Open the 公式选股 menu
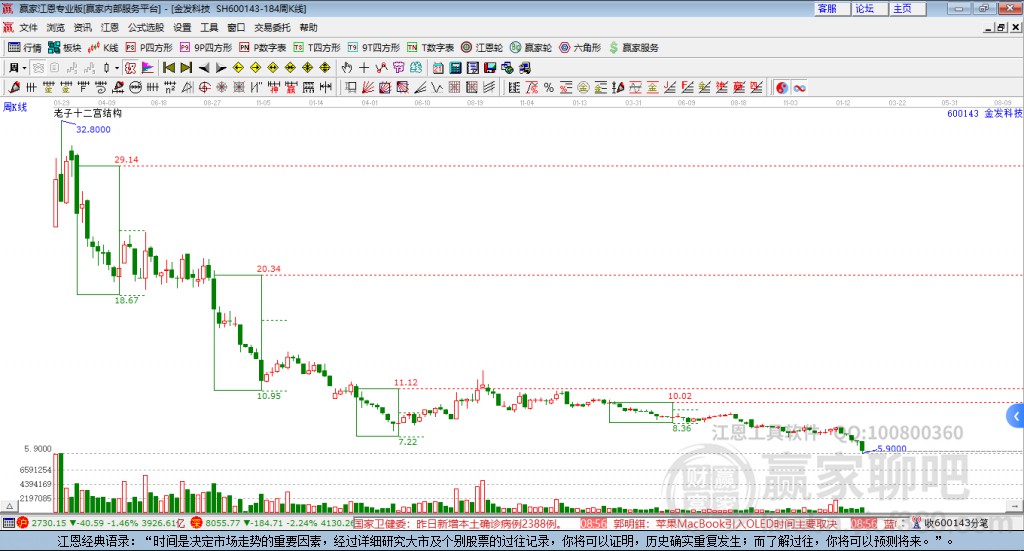The height and width of the screenshot is (551, 1024). click(146, 27)
